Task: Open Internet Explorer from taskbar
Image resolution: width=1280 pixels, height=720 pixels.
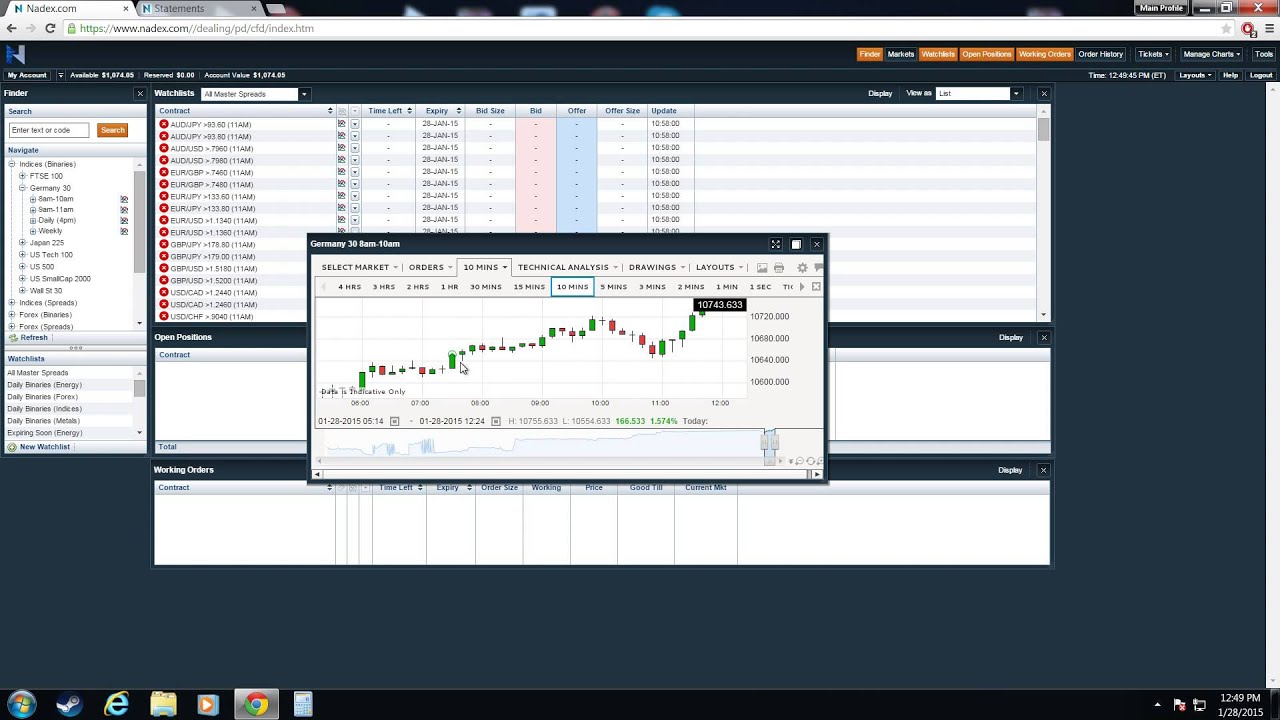Action: (117, 705)
